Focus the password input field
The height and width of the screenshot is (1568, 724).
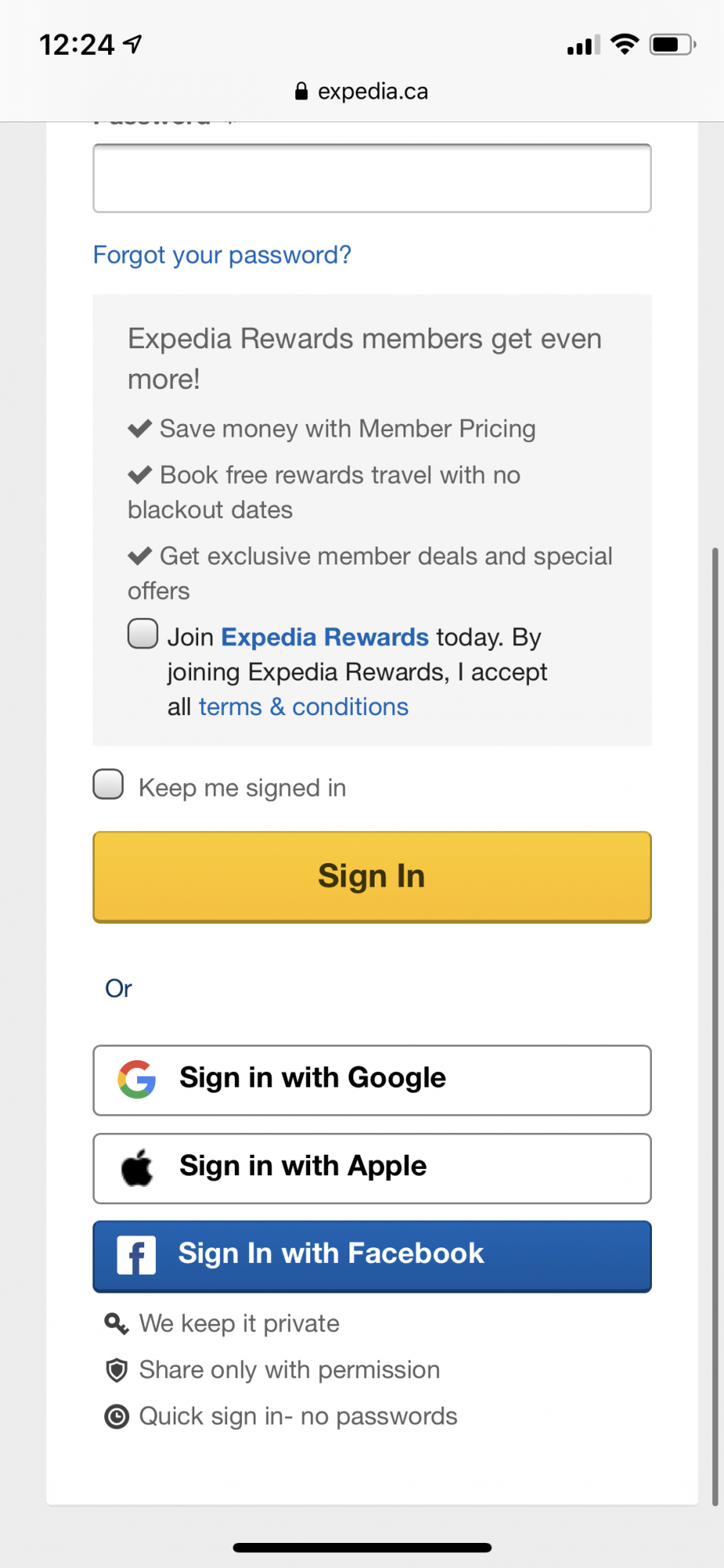tap(372, 178)
